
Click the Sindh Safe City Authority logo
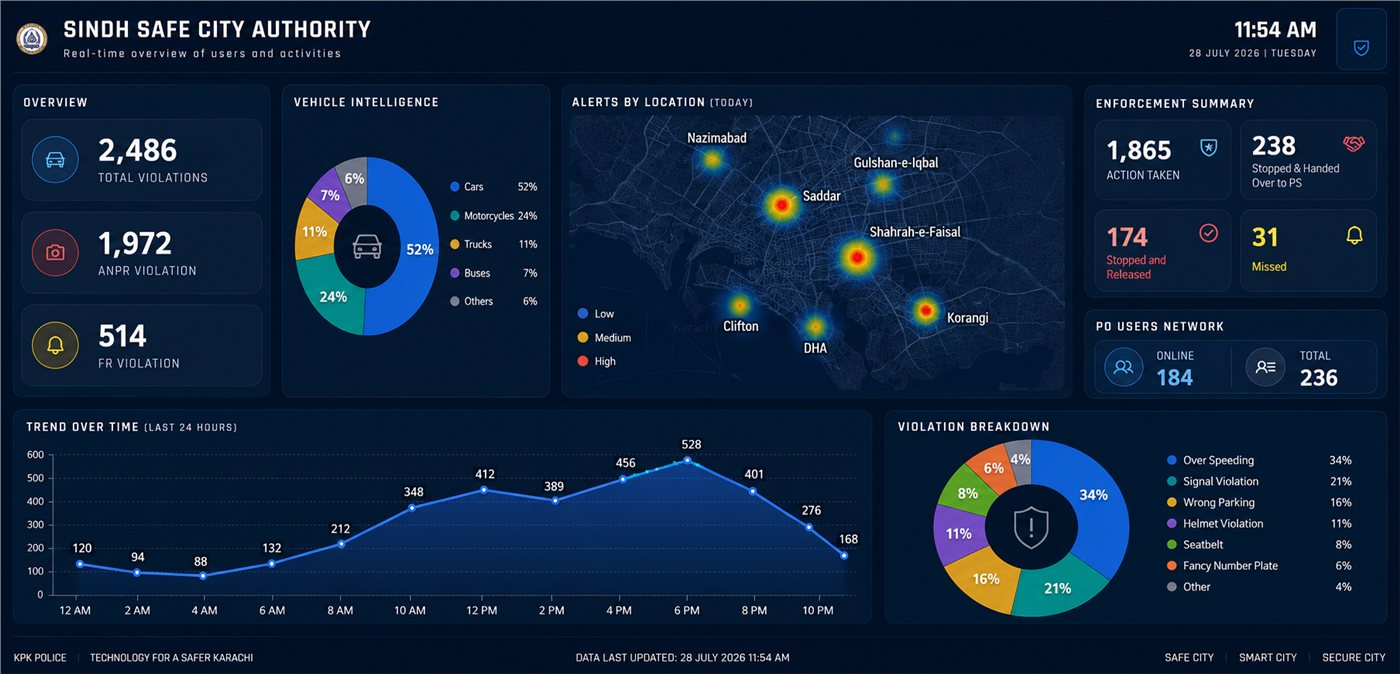[x=32, y=39]
